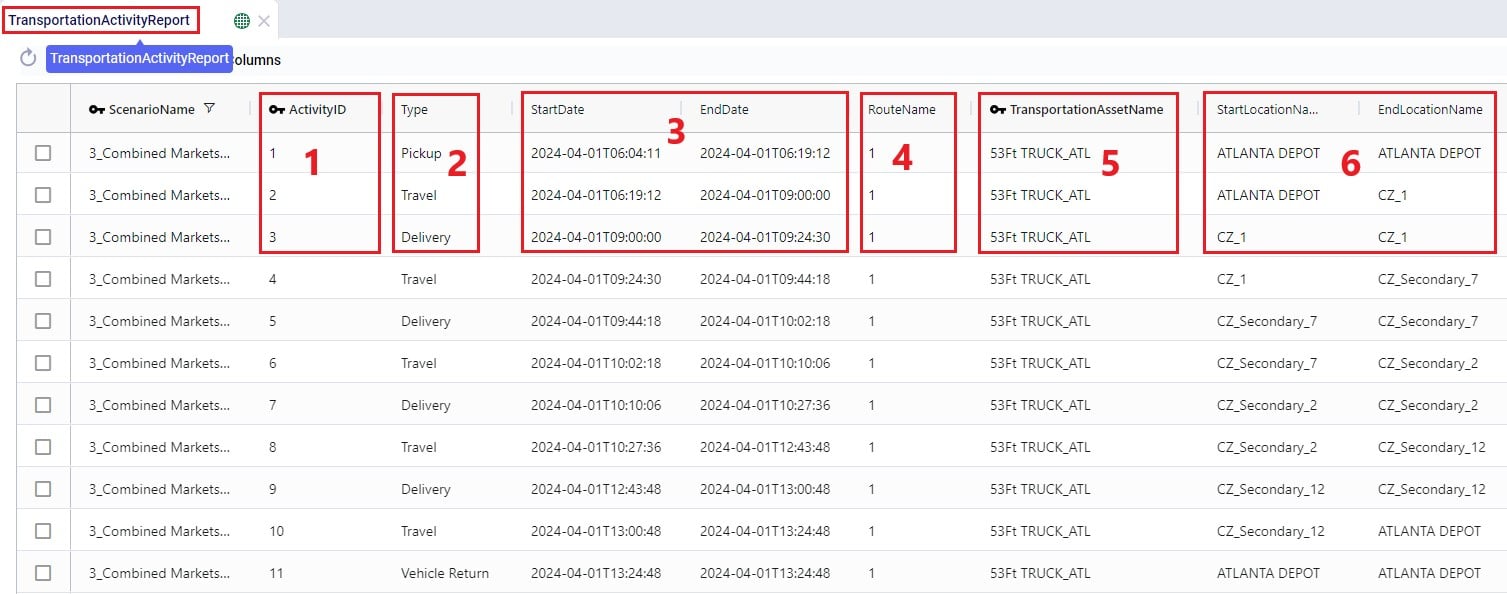
Task: Sort by the ActivityID column header
Action: 317,109
